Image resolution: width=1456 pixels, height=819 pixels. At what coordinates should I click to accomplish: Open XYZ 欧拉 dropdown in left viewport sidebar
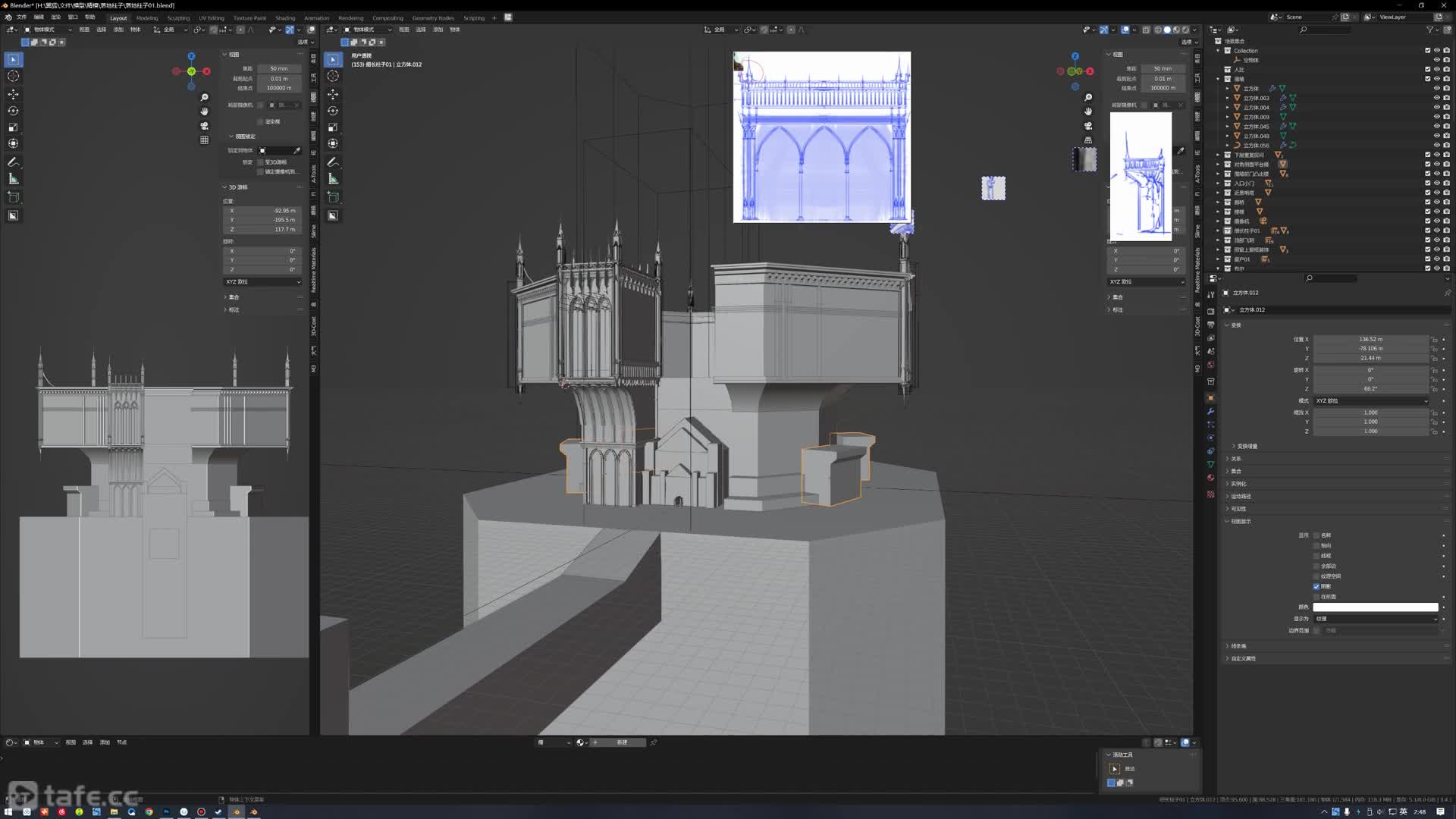(x=262, y=281)
